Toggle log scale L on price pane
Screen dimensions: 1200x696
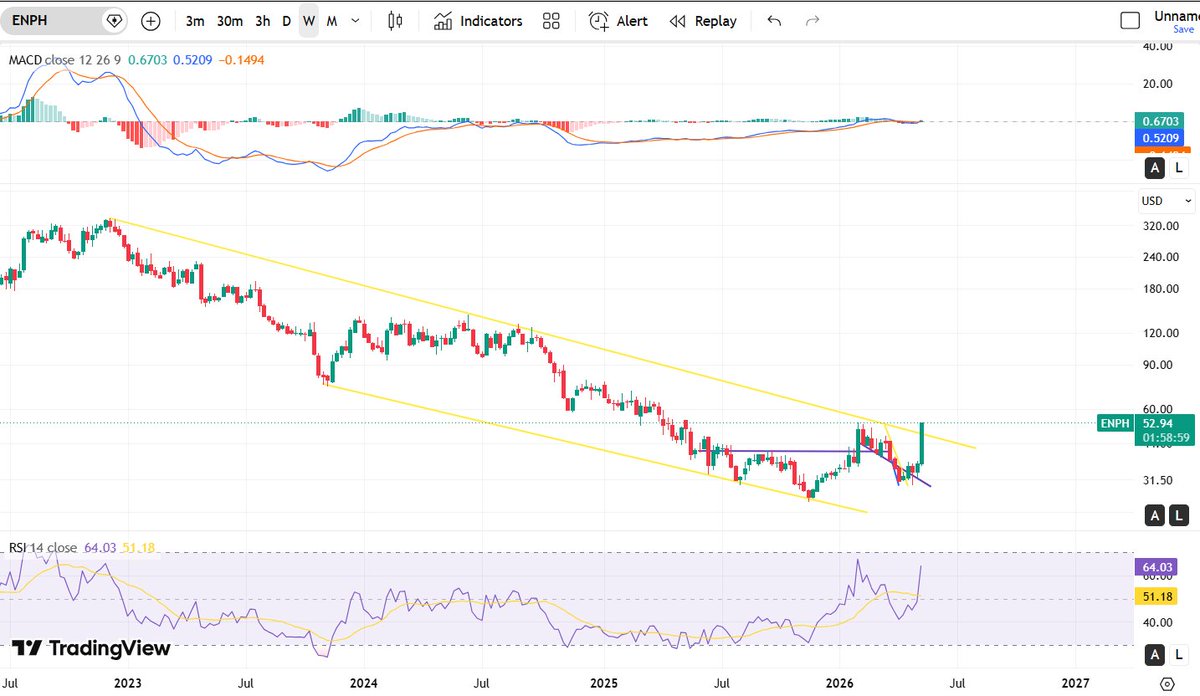point(1180,516)
